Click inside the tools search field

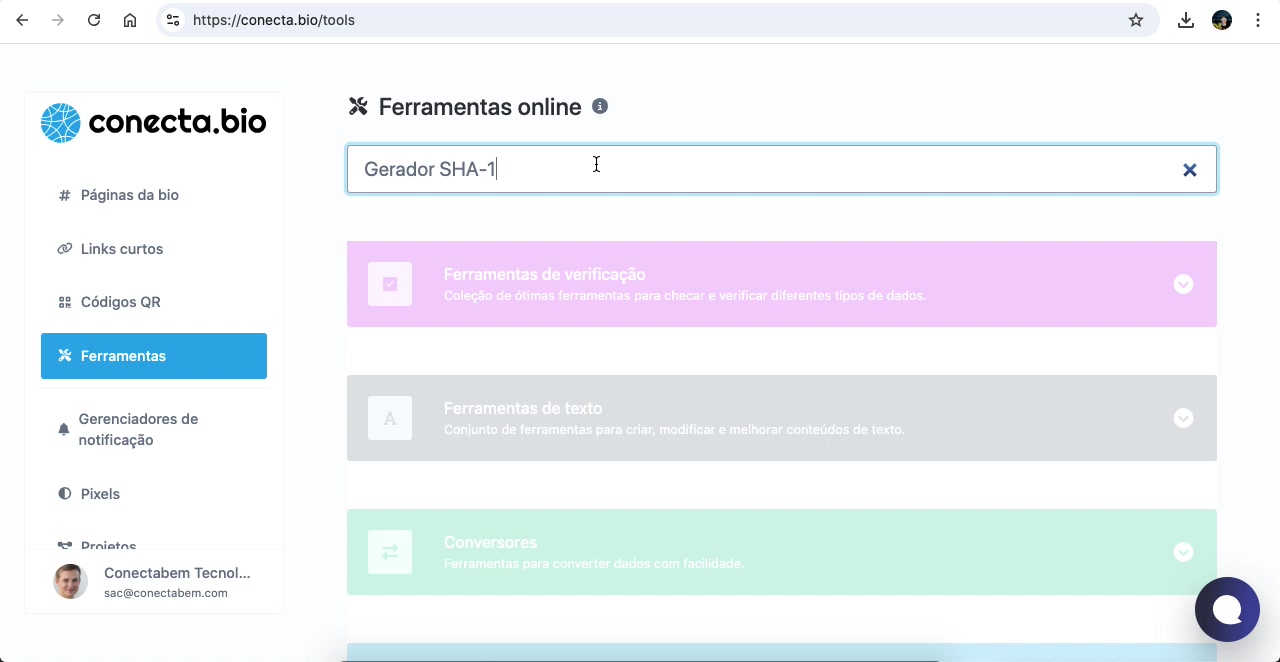coord(700,169)
